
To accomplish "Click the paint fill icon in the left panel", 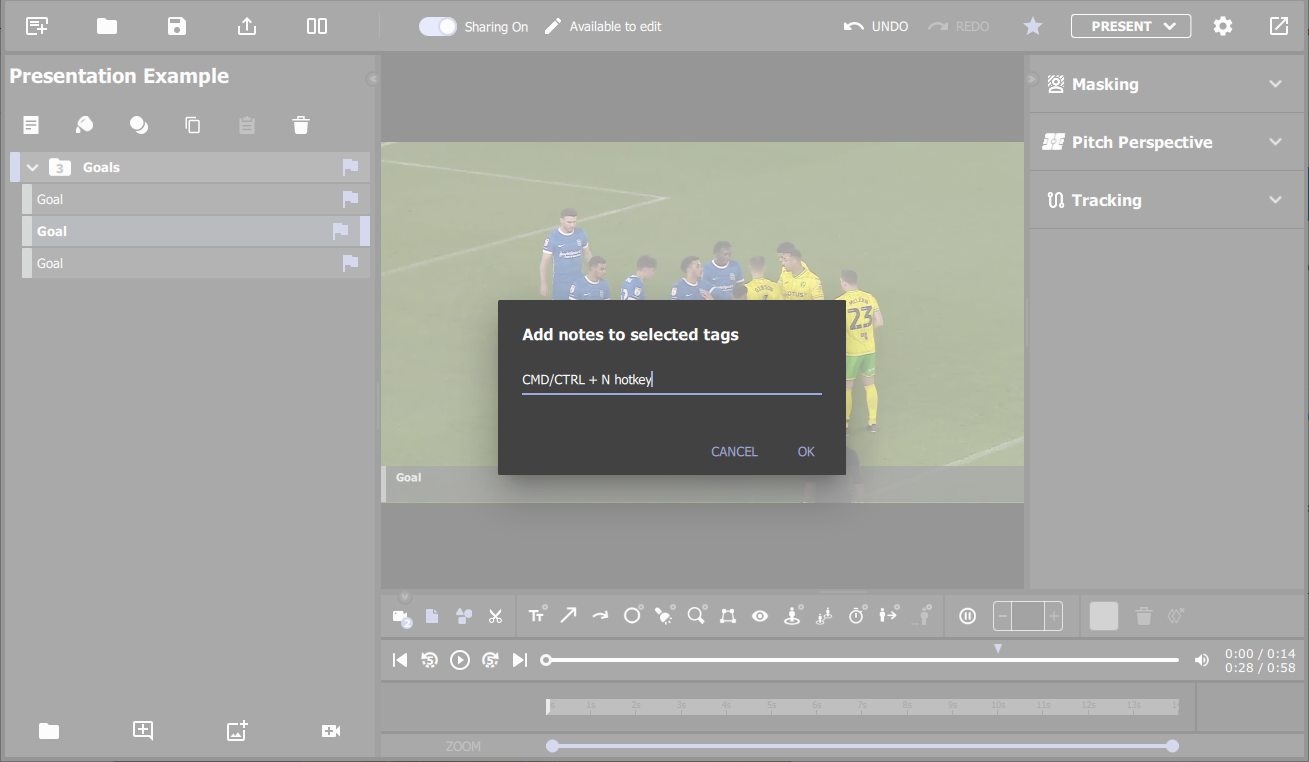I will coord(84,125).
